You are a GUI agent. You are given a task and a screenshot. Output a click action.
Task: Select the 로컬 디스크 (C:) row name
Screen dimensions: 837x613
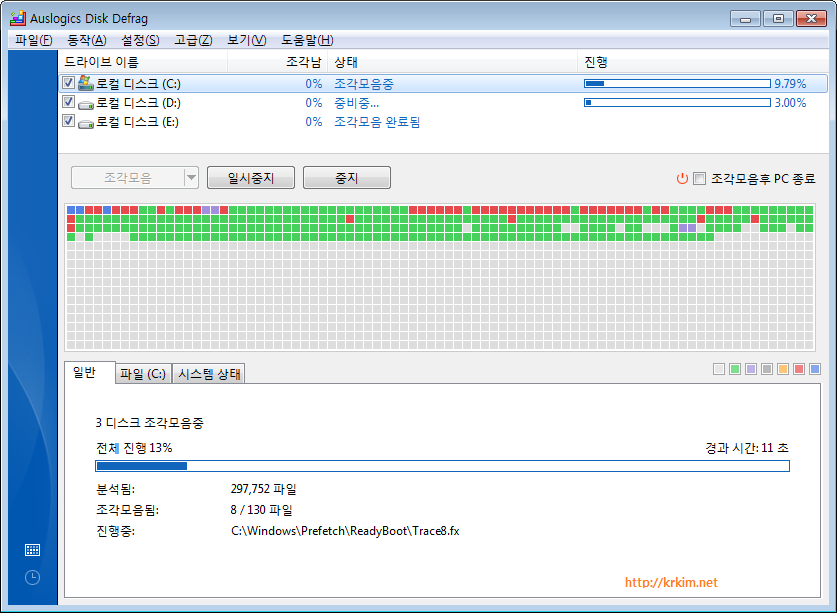[138, 84]
